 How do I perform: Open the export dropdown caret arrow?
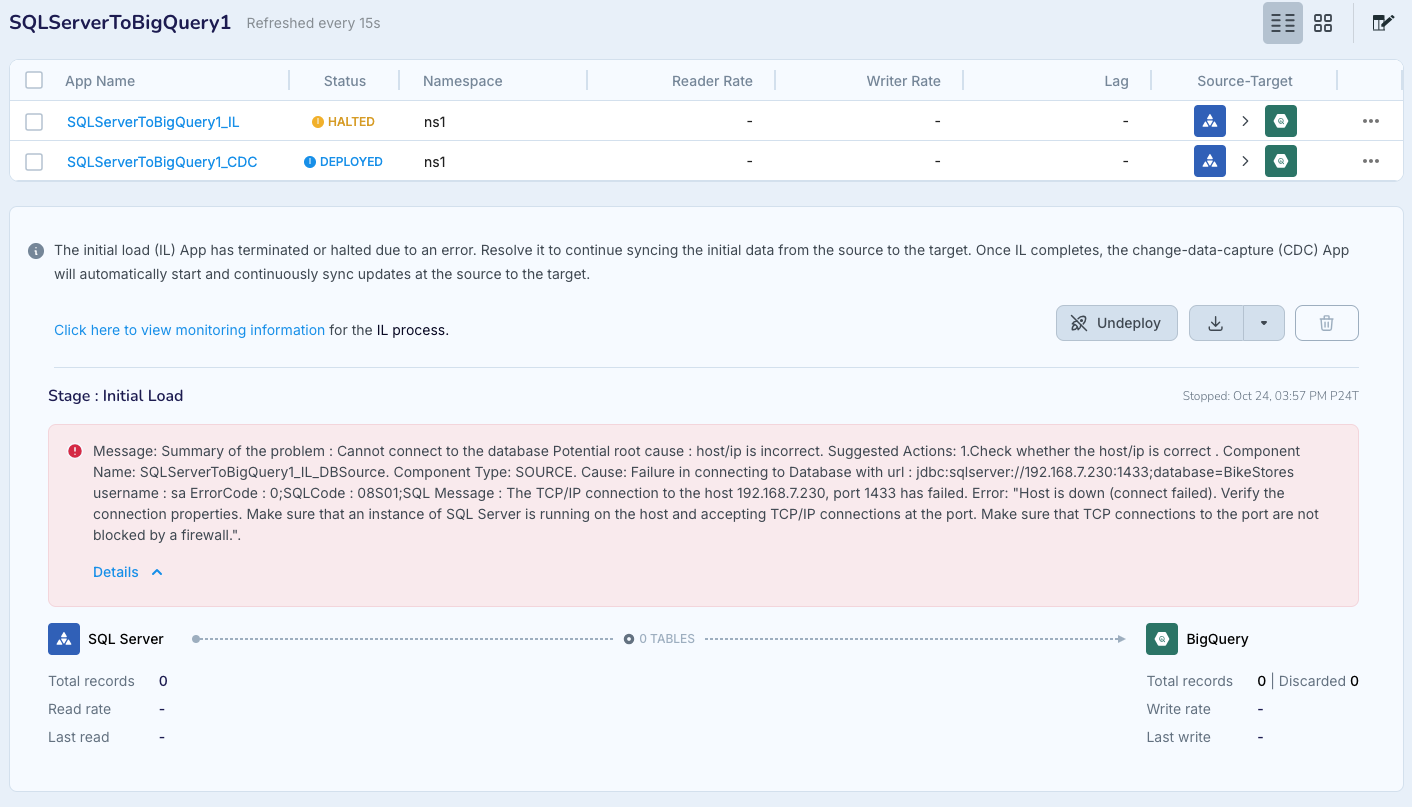(x=1264, y=323)
